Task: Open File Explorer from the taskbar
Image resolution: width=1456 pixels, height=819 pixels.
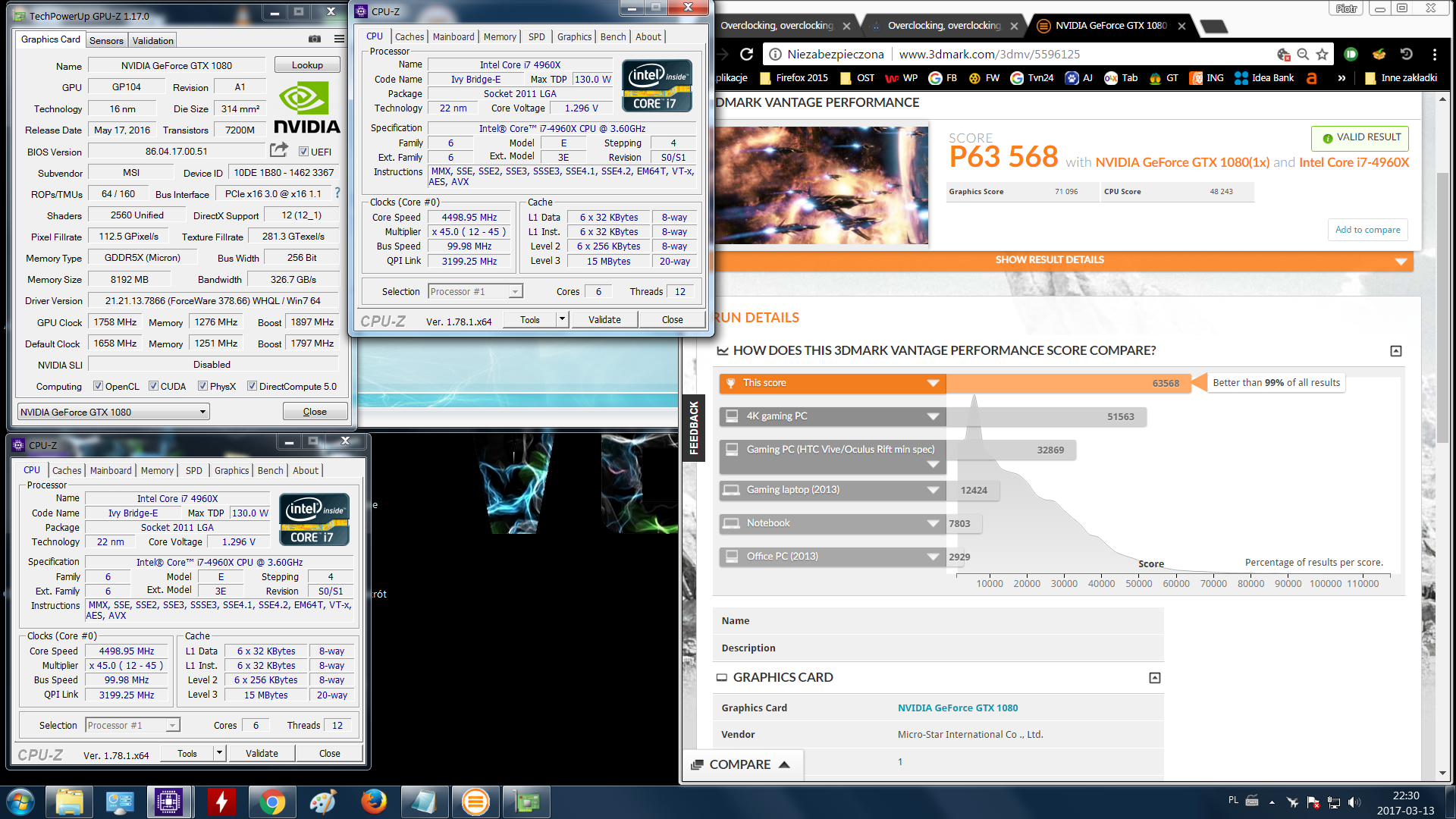Action: tap(69, 802)
